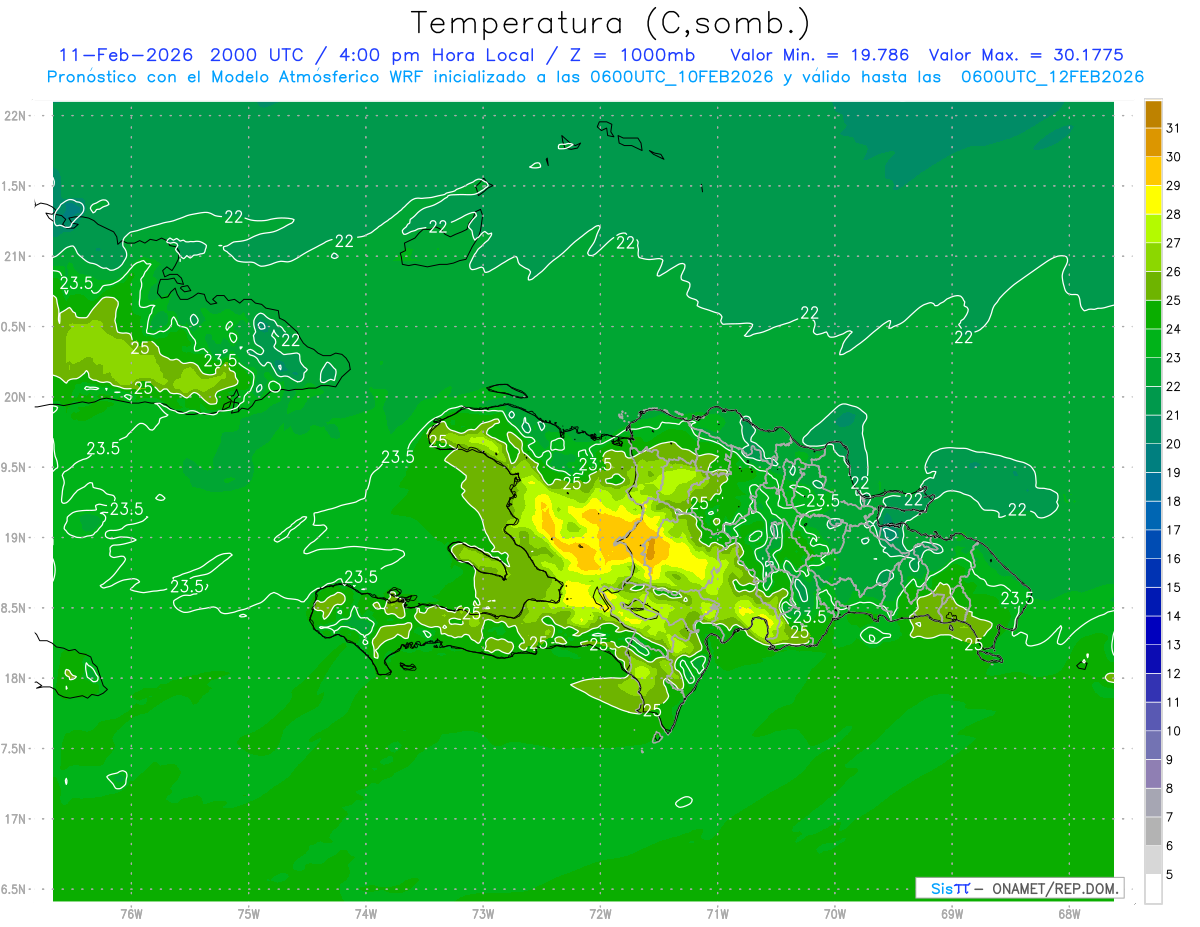The image size is (1200, 927).
Task: Click the 68W longitude axis label
Action: tap(1069, 914)
